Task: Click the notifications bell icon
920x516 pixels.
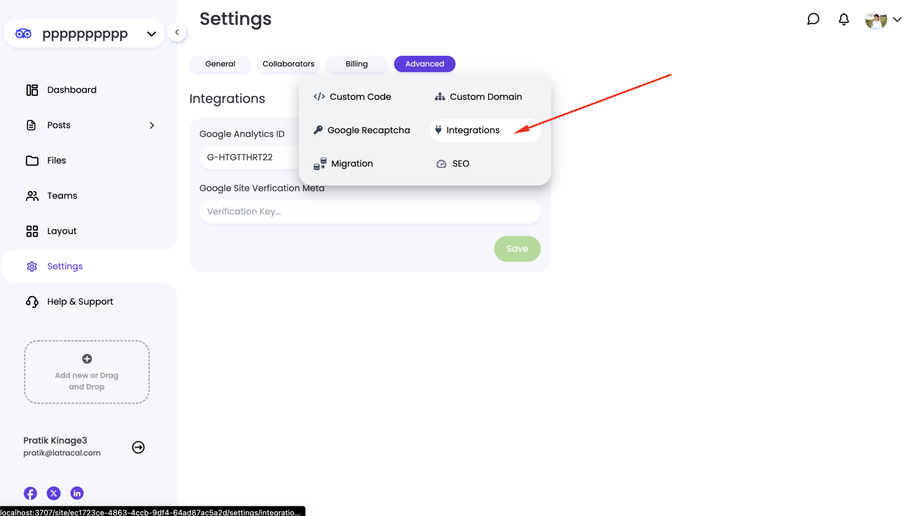Action: coord(844,19)
